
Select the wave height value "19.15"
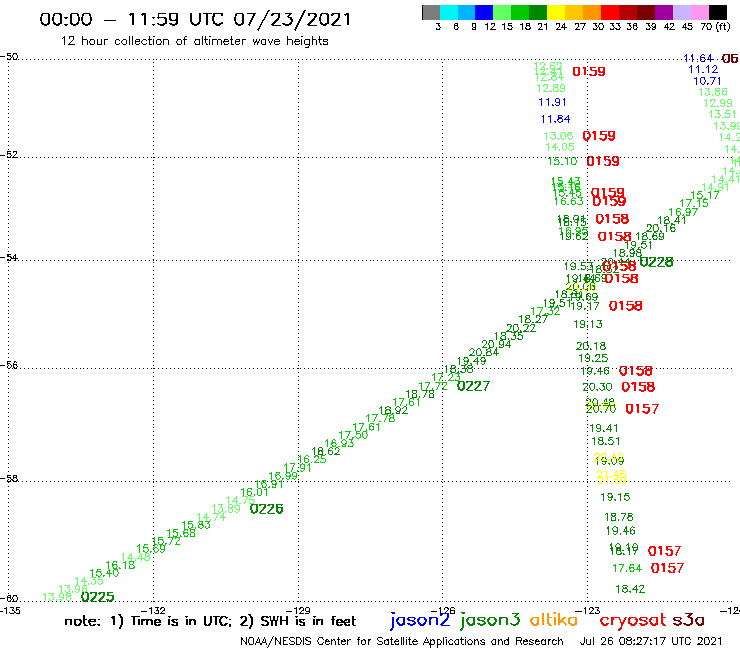pyautogui.click(x=615, y=497)
